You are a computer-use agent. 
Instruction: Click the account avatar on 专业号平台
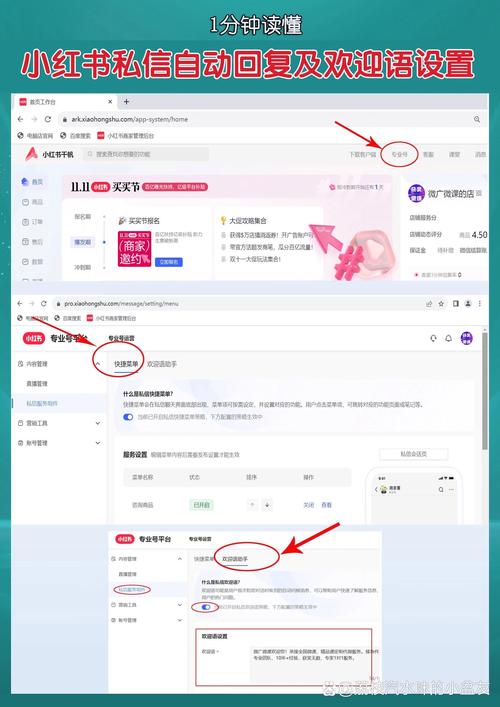467,338
